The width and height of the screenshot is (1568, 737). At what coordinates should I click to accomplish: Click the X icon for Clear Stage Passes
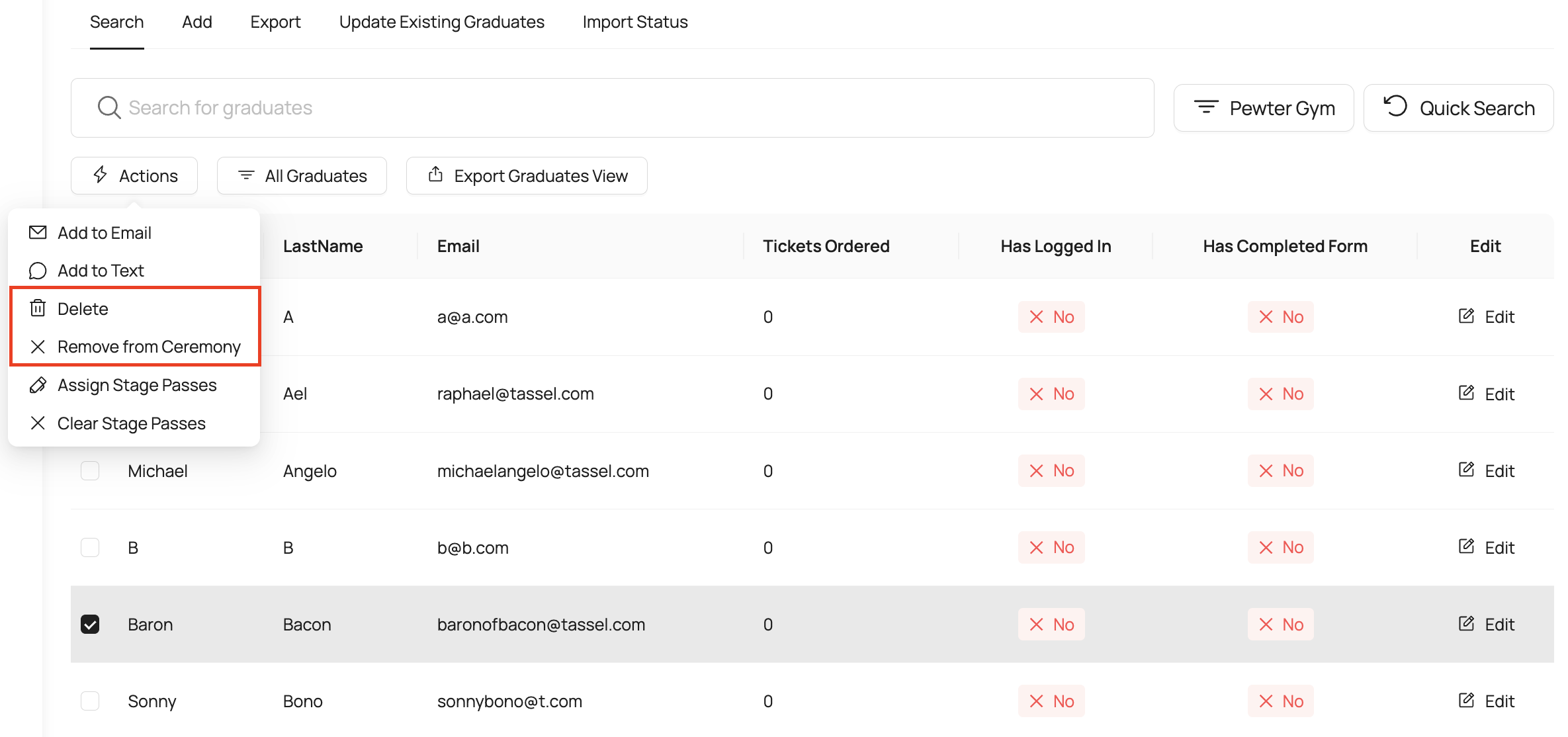click(38, 423)
